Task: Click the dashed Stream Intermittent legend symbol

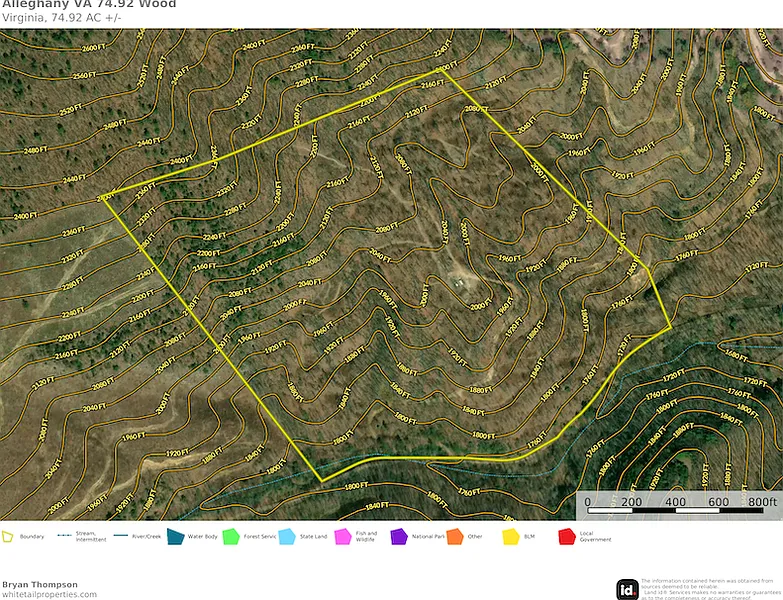Action: (x=65, y=536)
